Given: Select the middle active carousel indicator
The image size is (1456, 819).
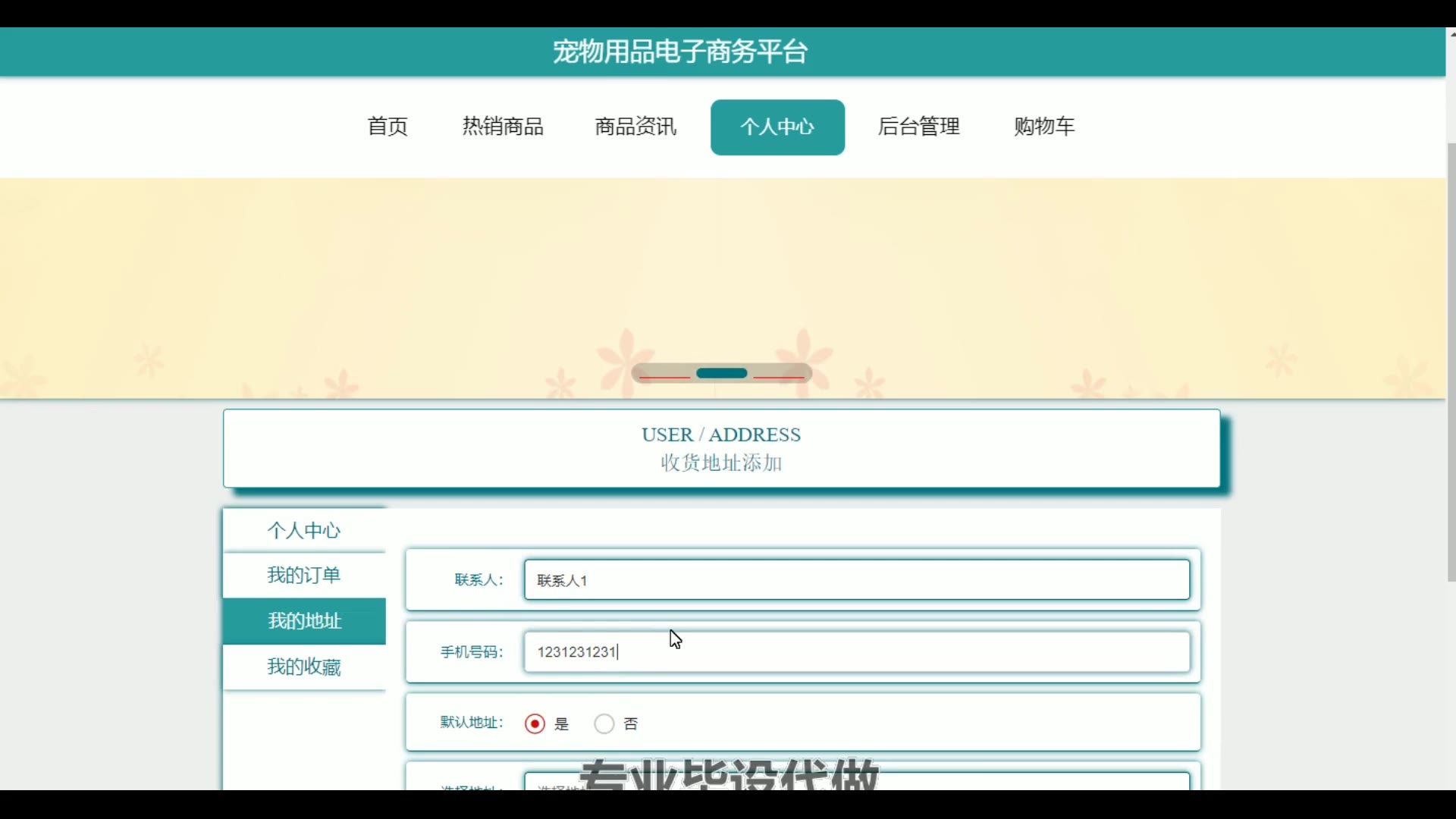Looking at the screenshot, I should pyautogui.click(x=722, y=374).
